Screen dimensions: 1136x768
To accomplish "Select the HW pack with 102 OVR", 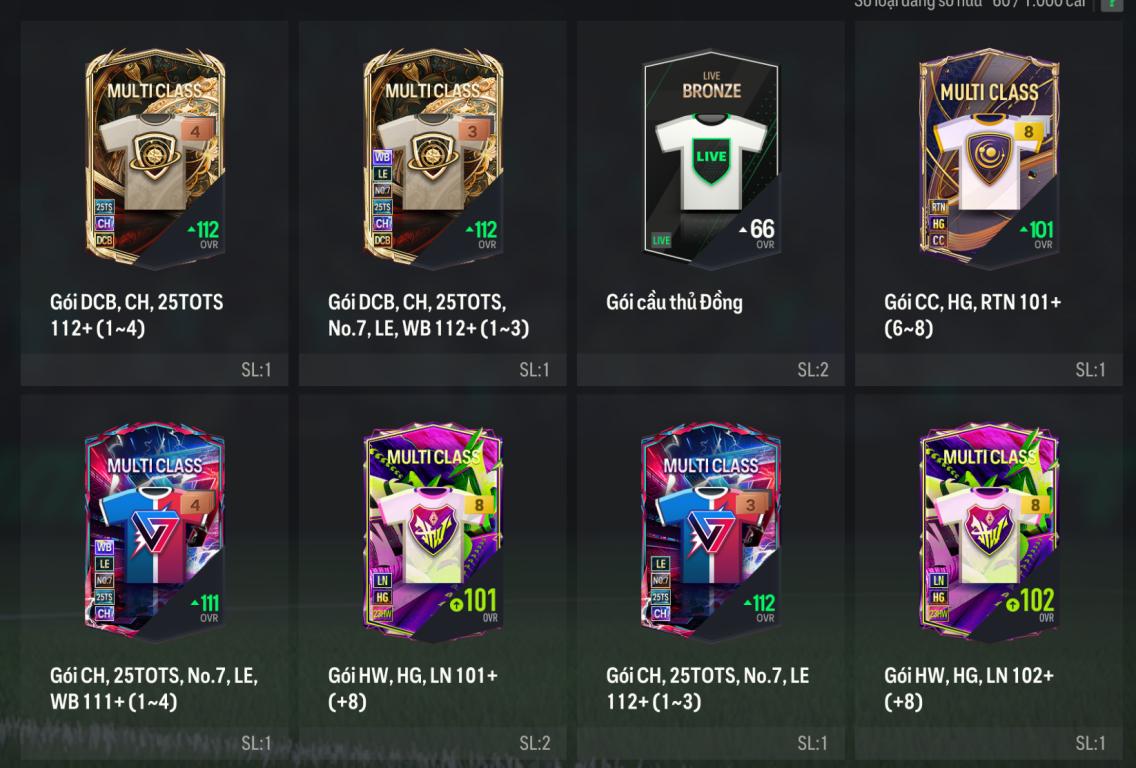I will (989, 532).
